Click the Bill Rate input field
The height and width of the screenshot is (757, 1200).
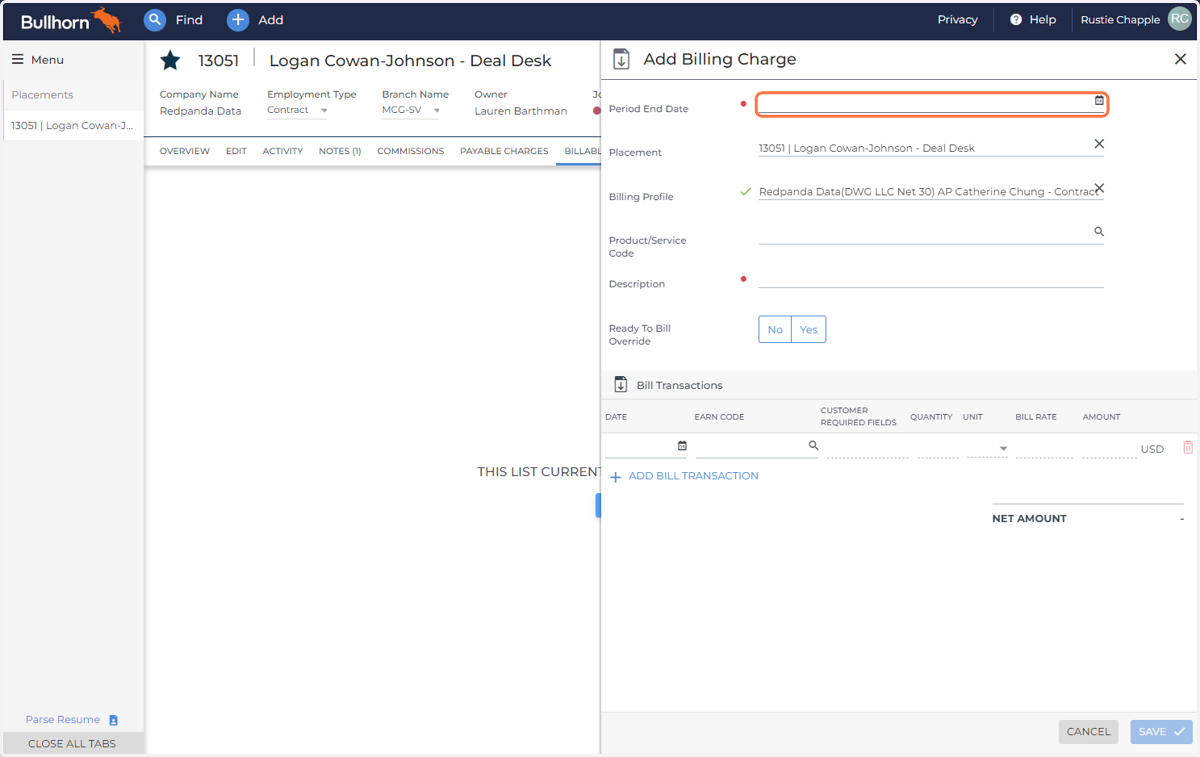(1044, 448)
